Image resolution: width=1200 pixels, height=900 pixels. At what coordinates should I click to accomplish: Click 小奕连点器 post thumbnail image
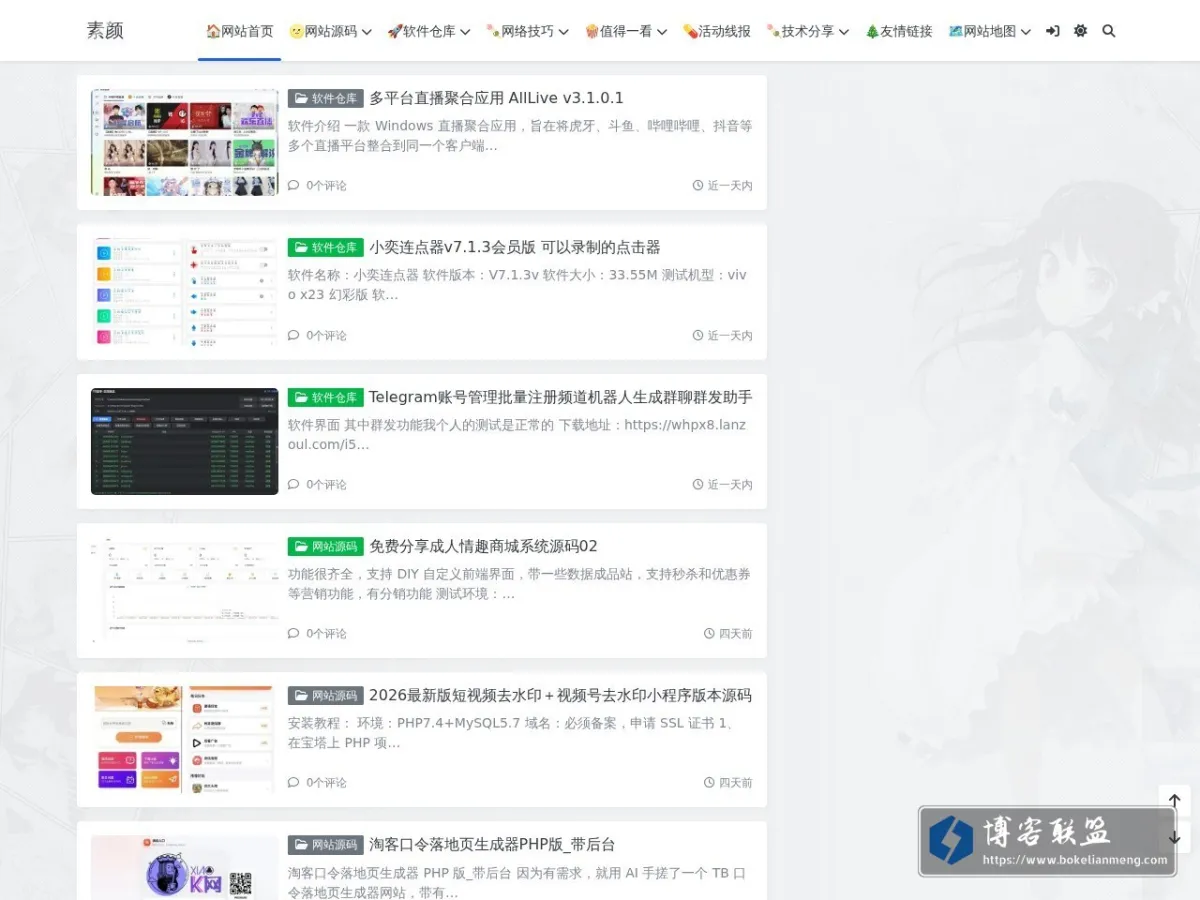point(185,292)
